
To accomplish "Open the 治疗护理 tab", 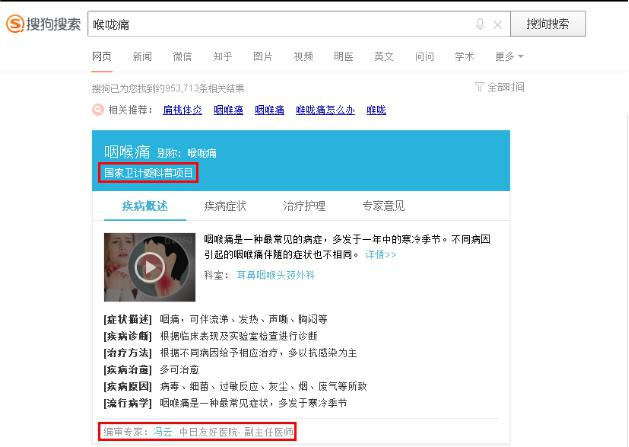I will [x=304, y=206].
